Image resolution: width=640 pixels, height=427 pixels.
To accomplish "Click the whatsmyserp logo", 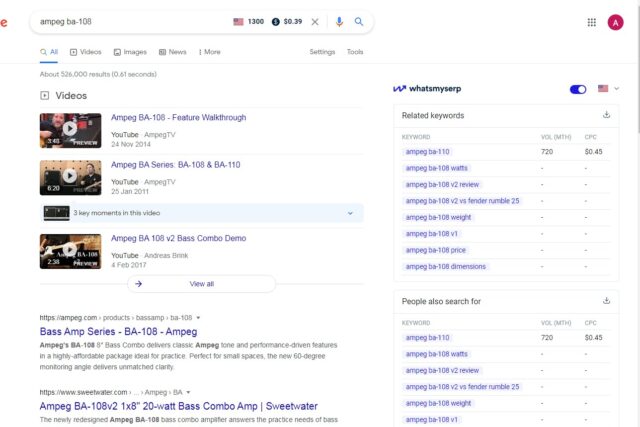I will tap(427, 89).
